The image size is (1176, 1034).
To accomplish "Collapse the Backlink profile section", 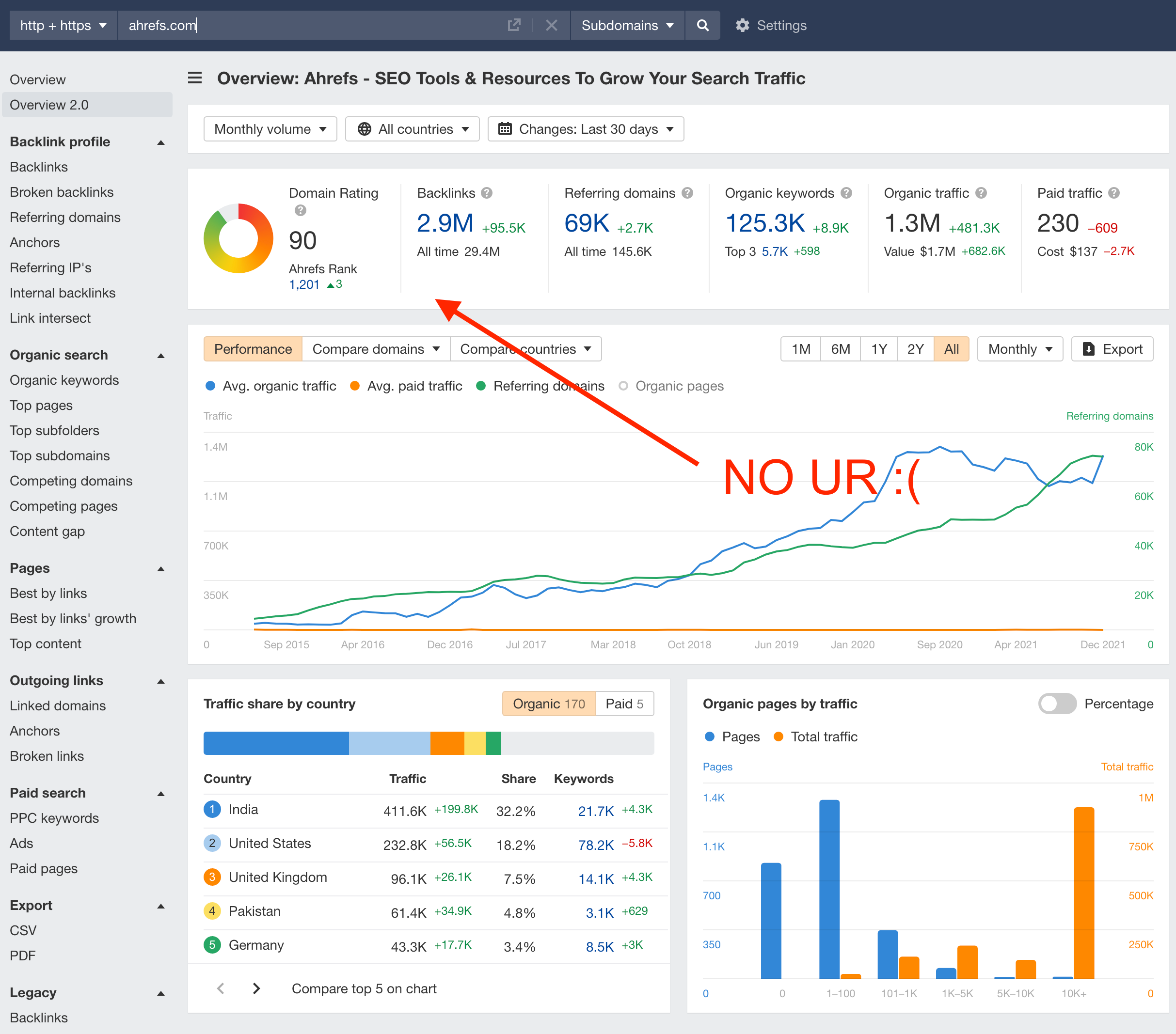I will 161,142.
